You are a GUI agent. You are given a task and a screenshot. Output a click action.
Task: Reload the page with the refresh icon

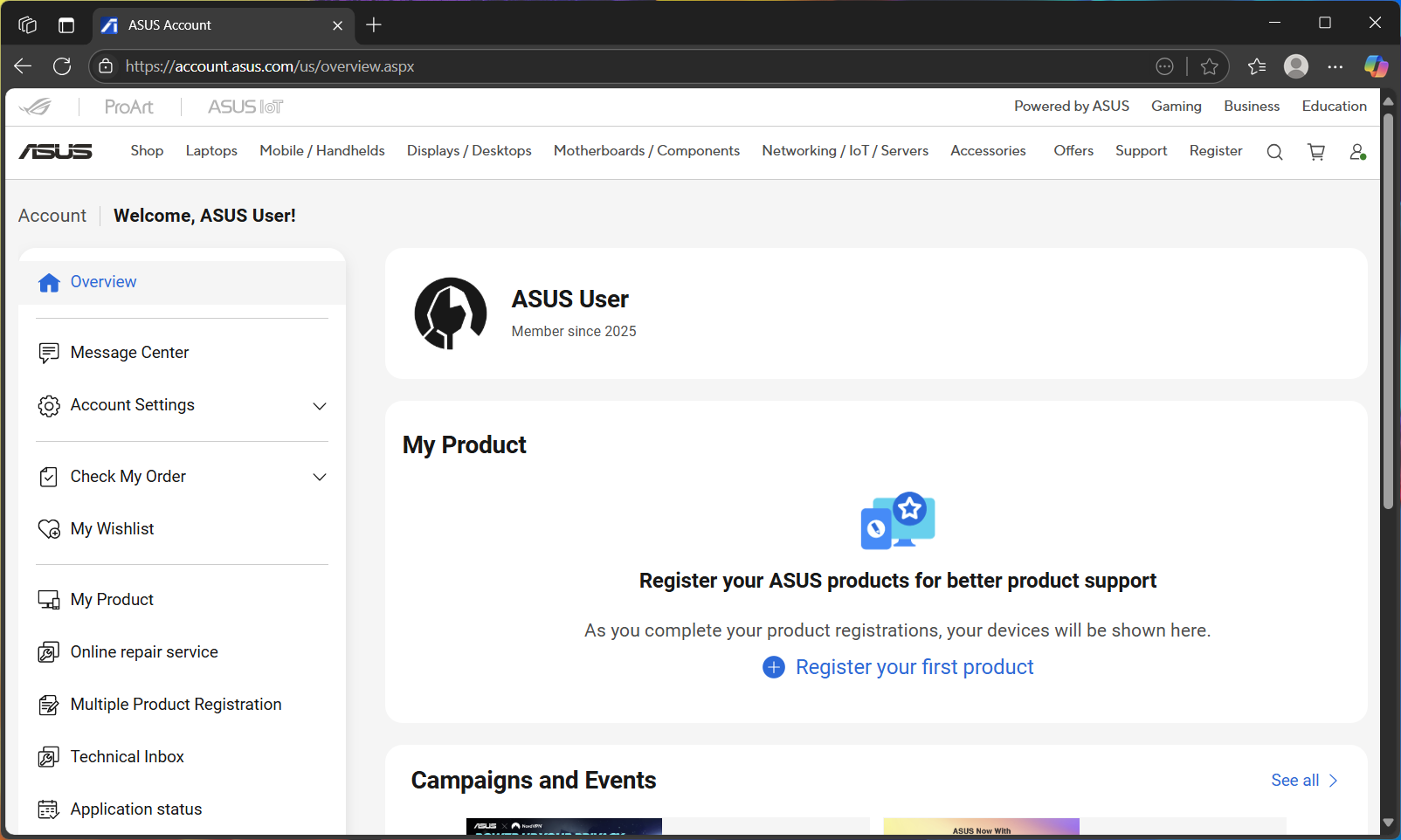coord(62,66)
